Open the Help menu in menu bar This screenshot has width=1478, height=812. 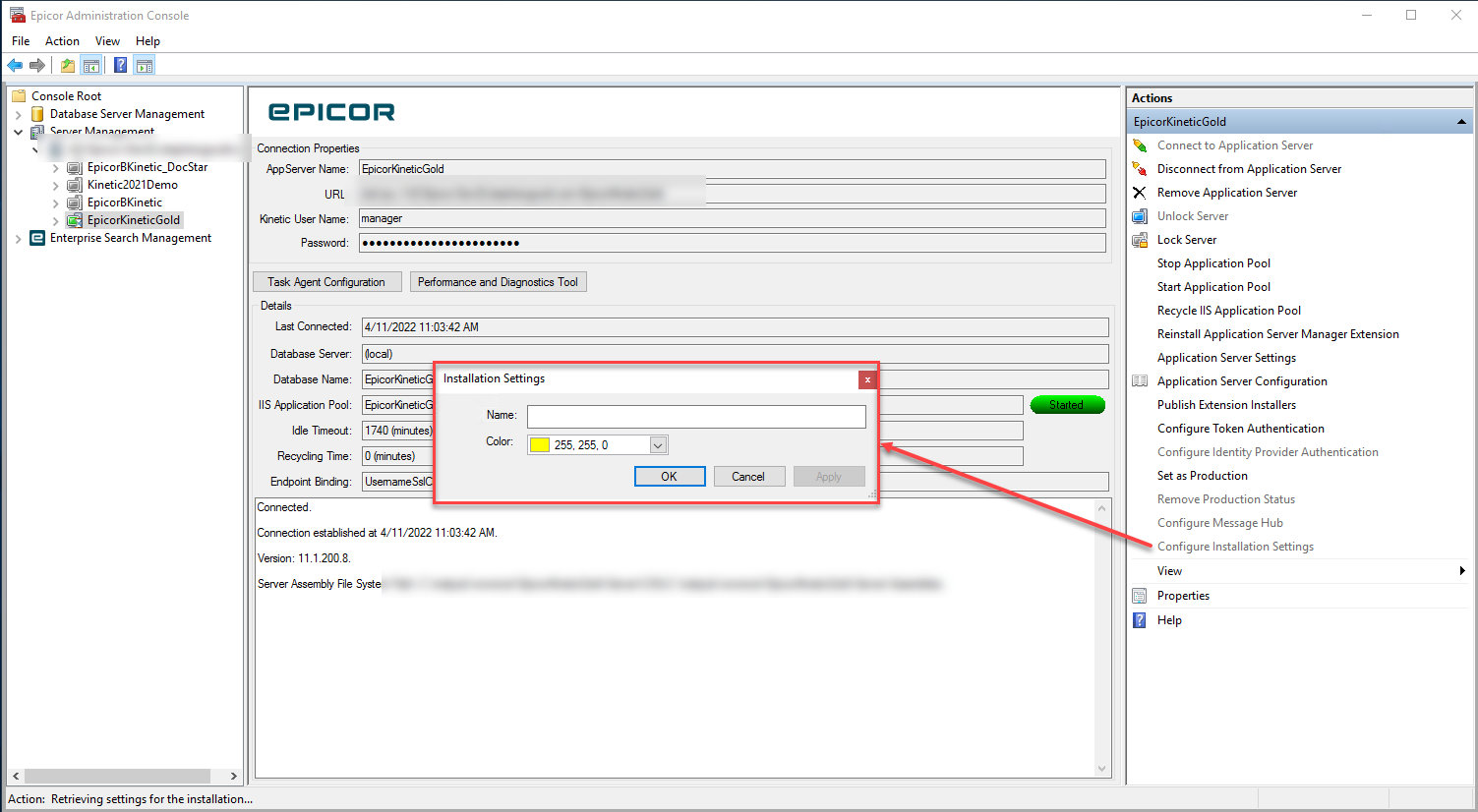[x=148, y=41]
